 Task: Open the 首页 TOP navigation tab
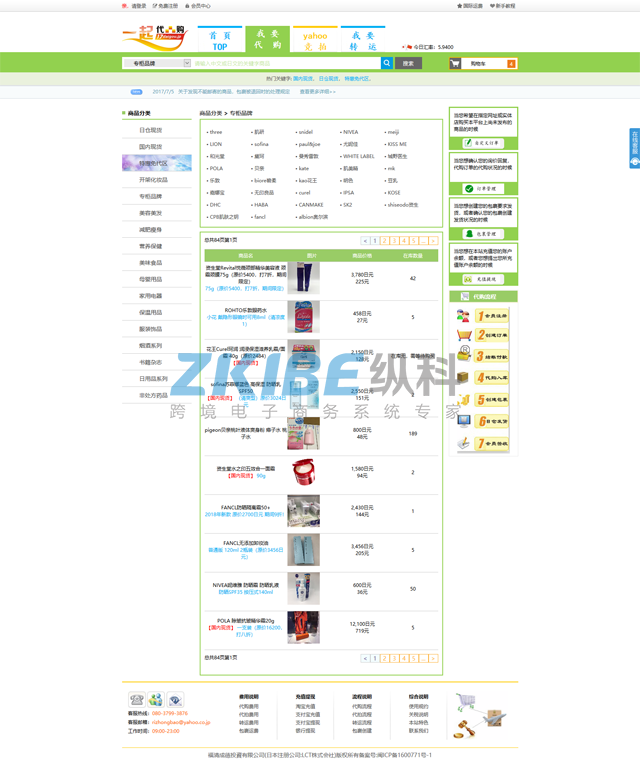220,39
